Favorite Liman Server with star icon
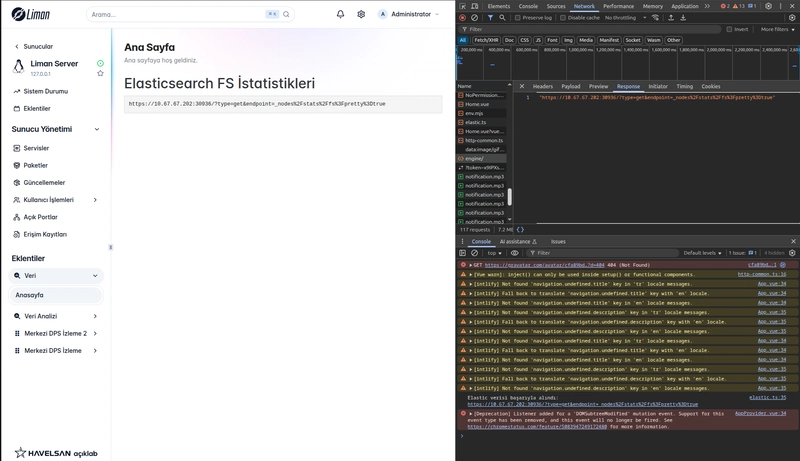Image resolution: width=800 pixels, height=461 pixels. (x=100, y=73)
